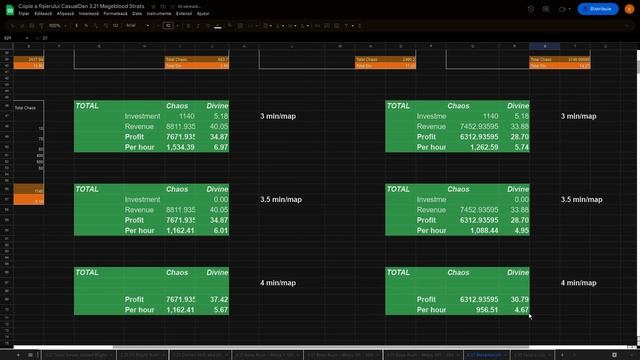The height and width of the screenshot is (360, 640).
Task: Start a Meet call from the camera icon
Action: pos(562,9)
